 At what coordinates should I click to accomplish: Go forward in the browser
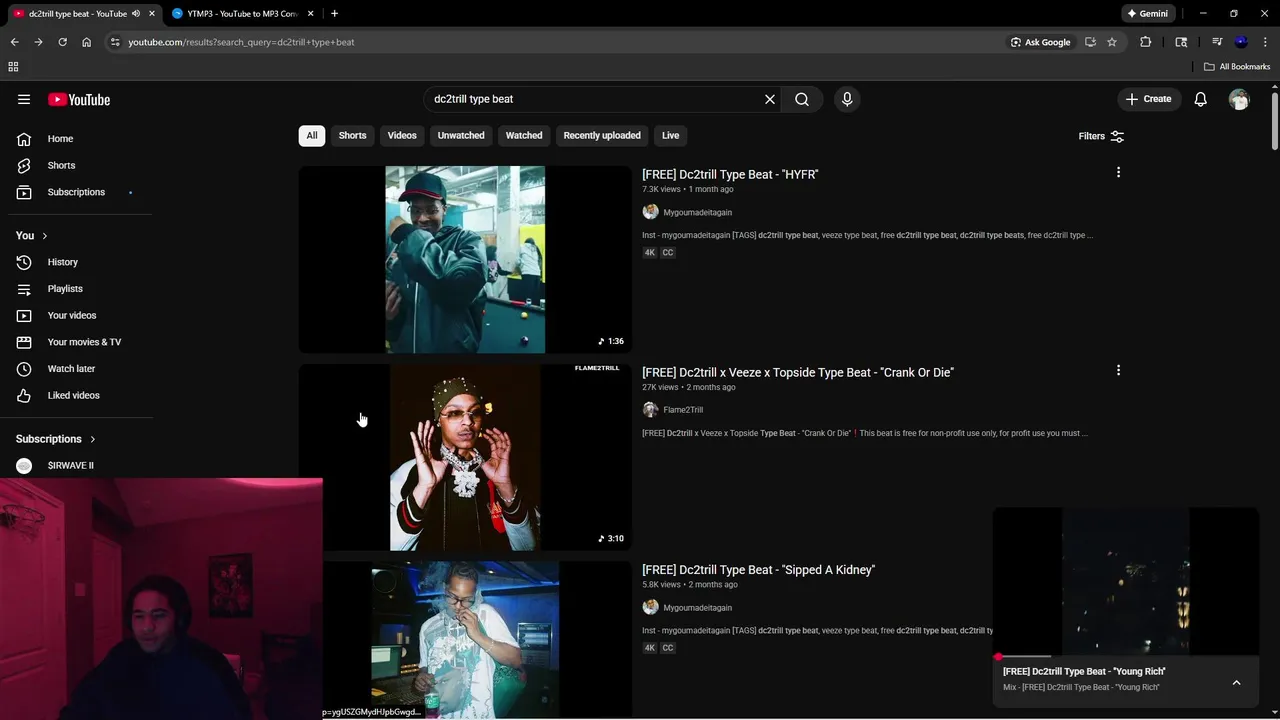[x=38, y=42]
